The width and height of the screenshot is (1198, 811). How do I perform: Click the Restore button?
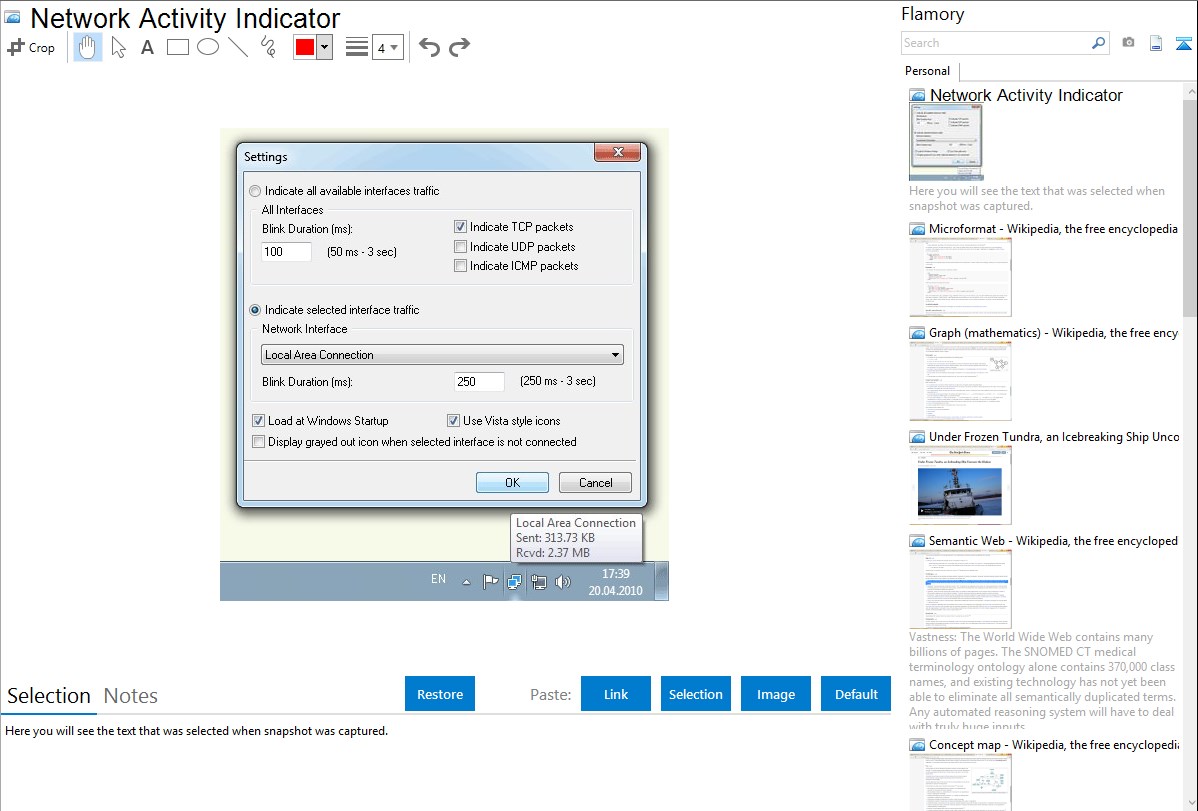click(x=440, y=694)
